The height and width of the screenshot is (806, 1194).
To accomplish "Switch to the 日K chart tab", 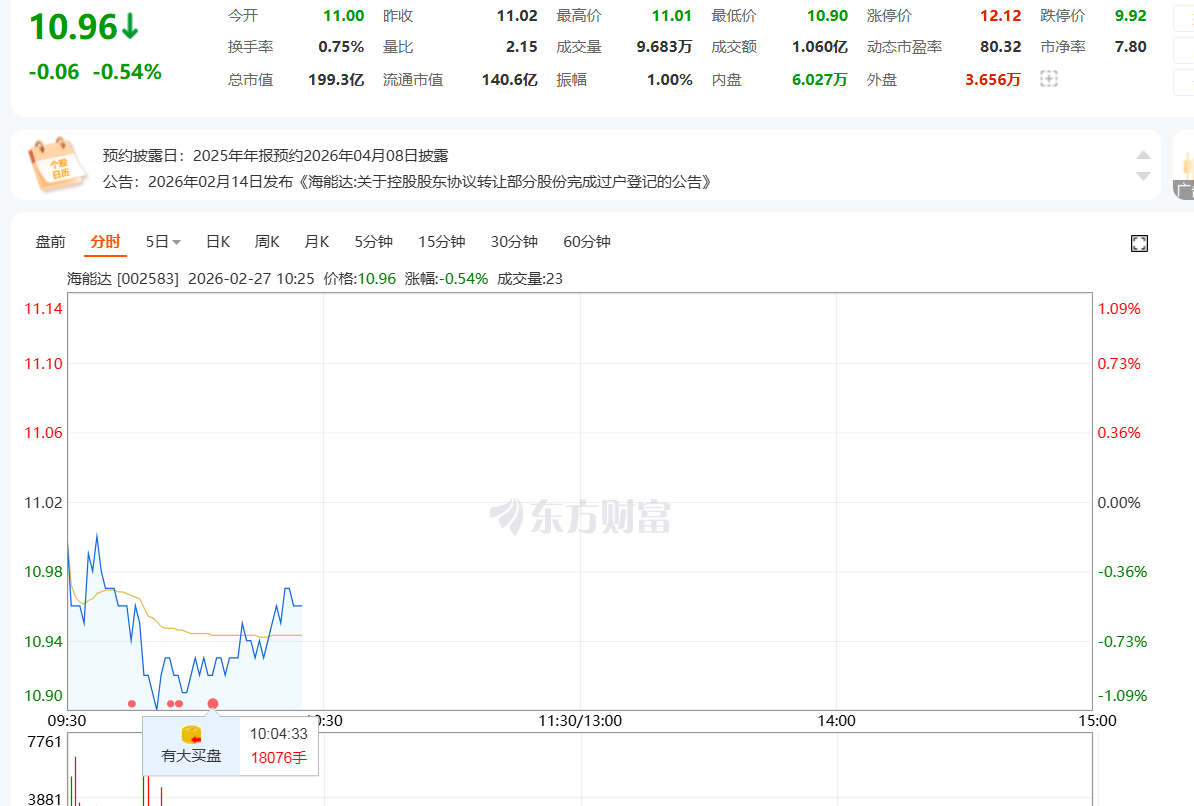I will click(218, 241).
